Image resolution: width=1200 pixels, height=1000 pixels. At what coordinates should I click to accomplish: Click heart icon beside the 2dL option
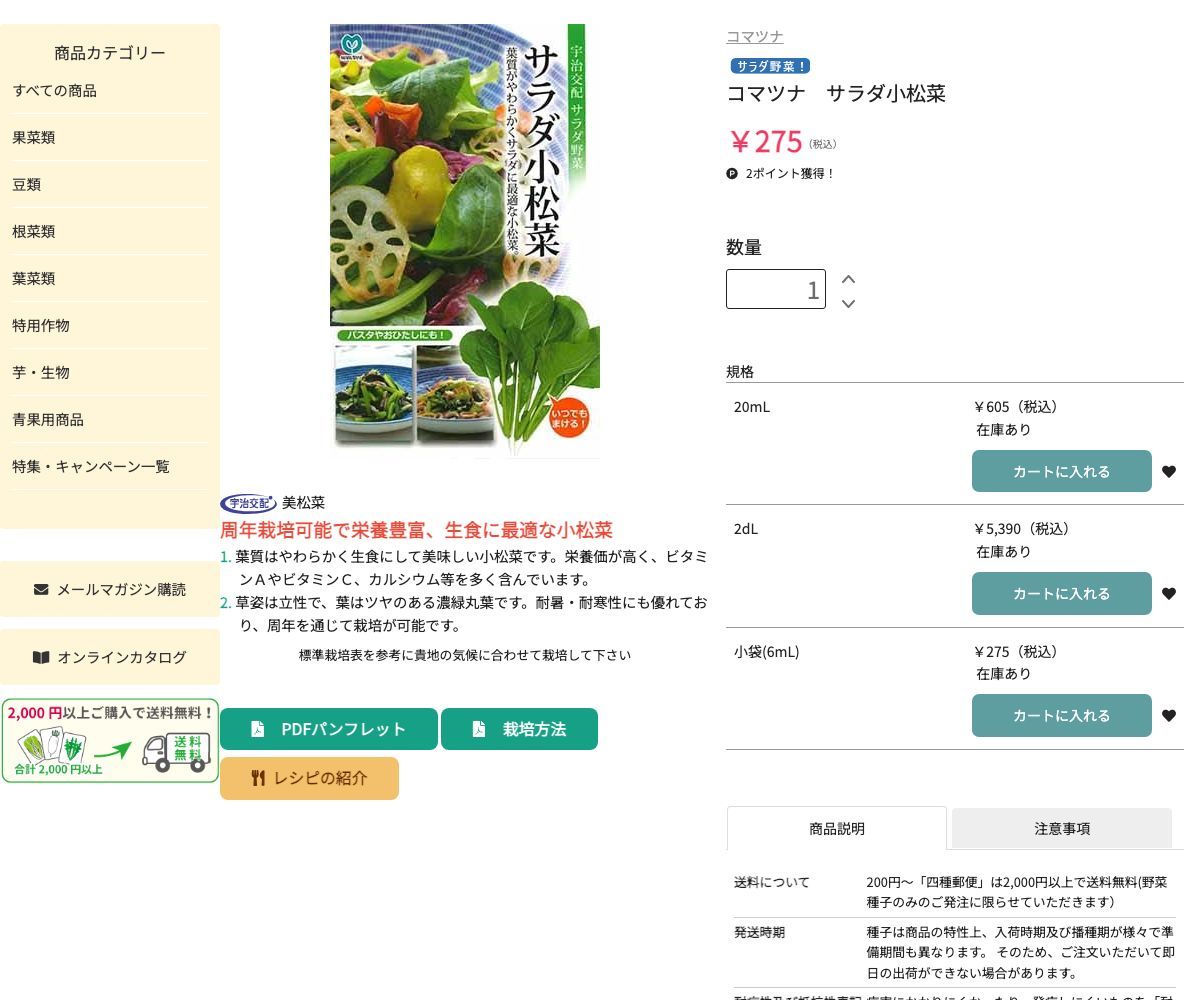point(1169,594)
